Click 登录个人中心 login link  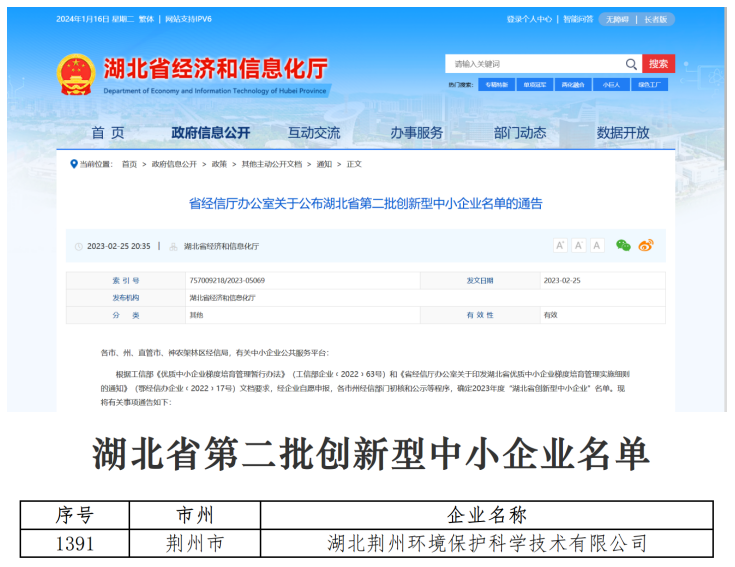tap(529, 19)
